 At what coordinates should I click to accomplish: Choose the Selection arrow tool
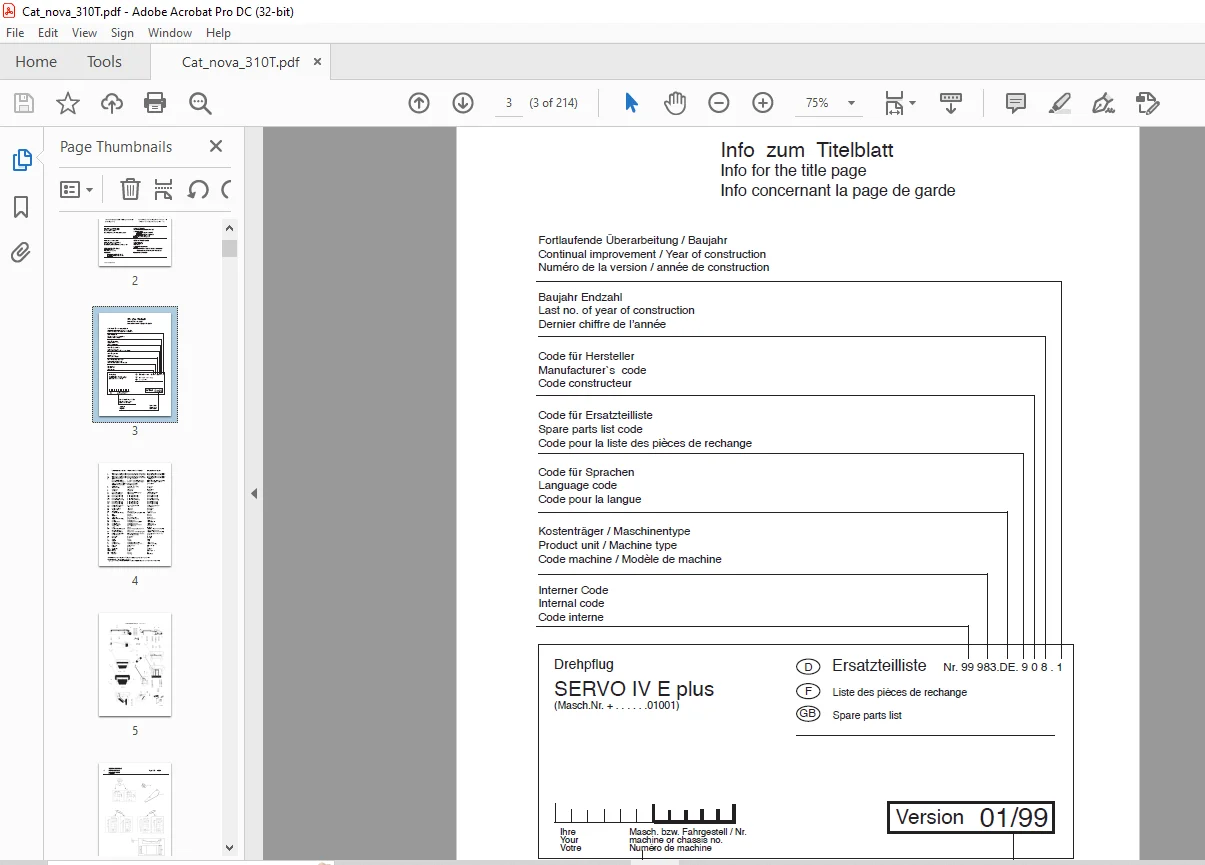[631, 103]
